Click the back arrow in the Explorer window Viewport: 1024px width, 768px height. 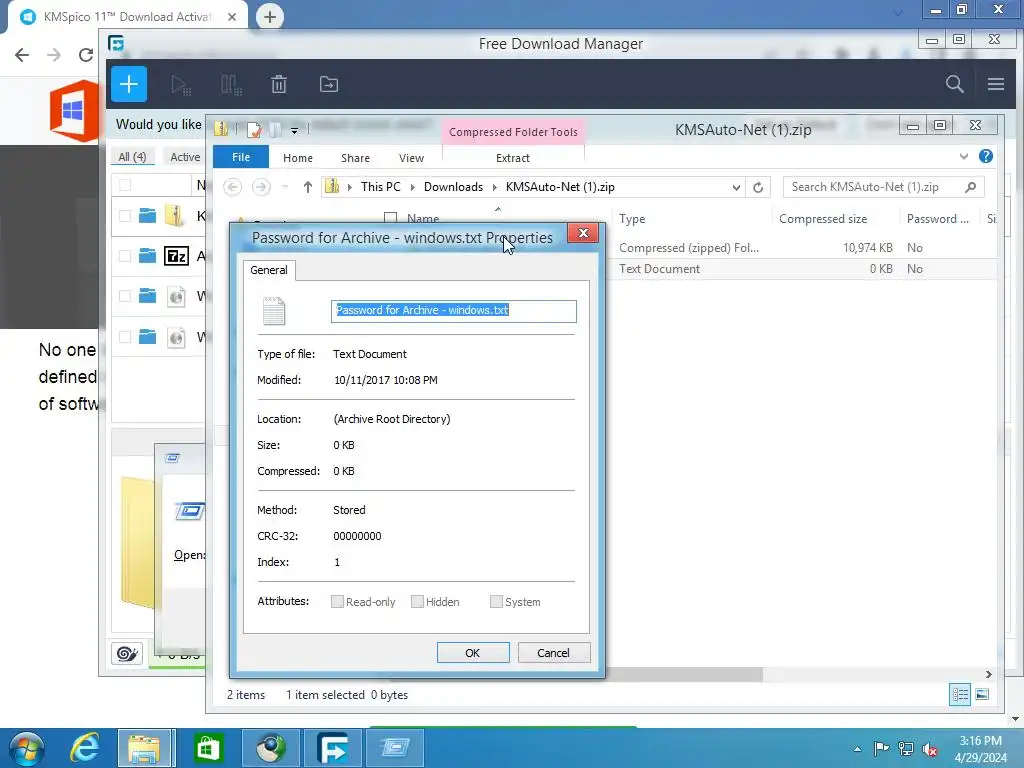click(x=232, y=187)
